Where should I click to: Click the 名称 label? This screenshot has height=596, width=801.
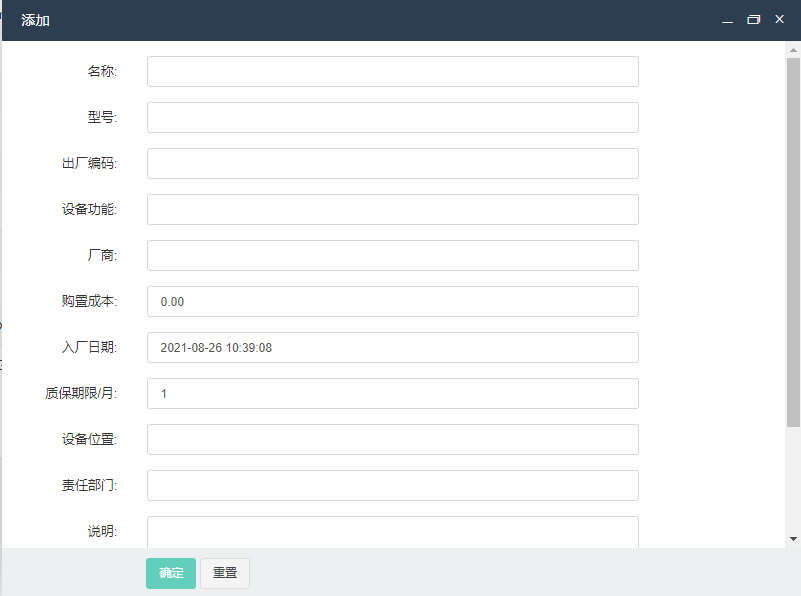(102, 71)
